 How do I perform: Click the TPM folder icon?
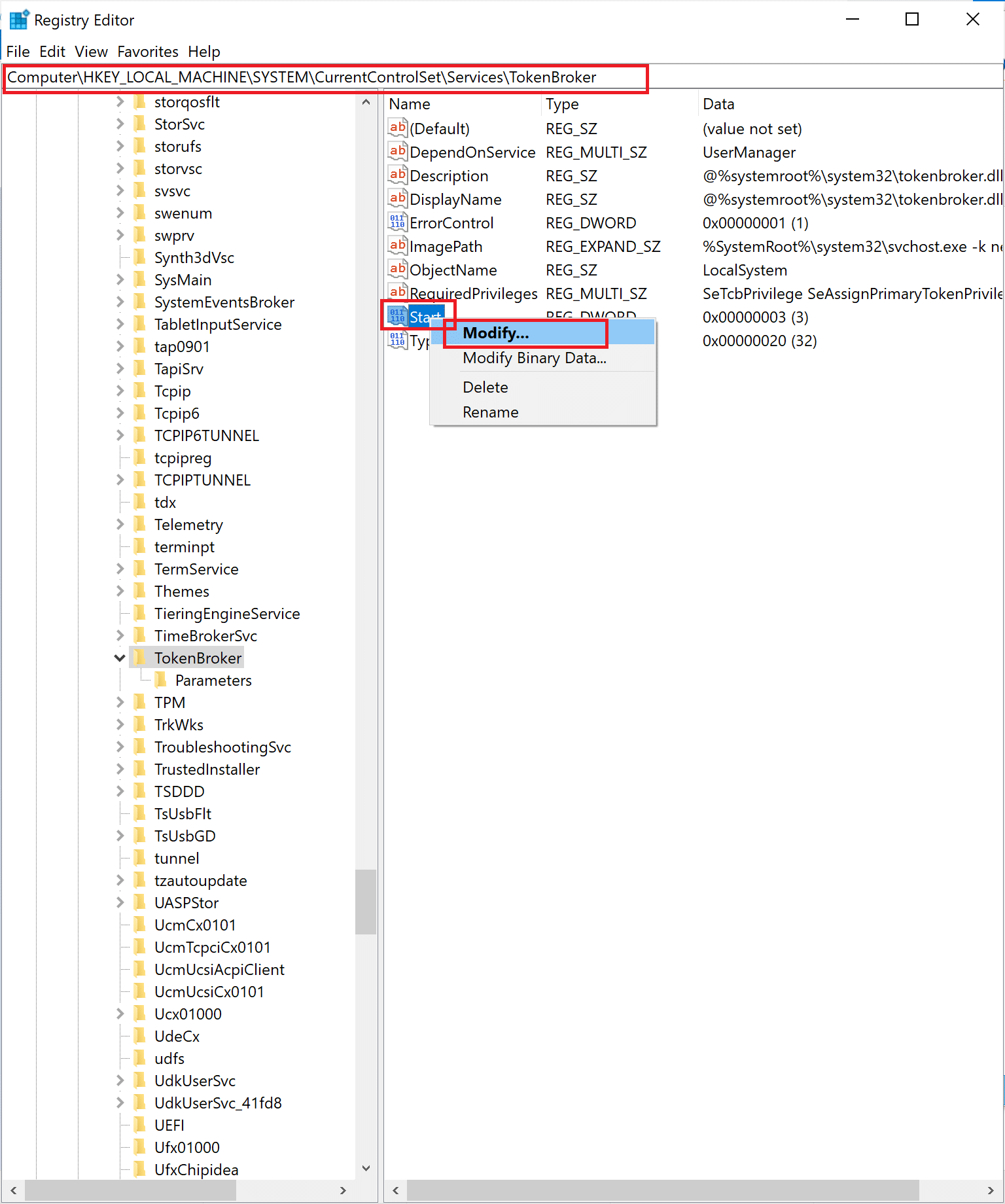coord(140,702)
